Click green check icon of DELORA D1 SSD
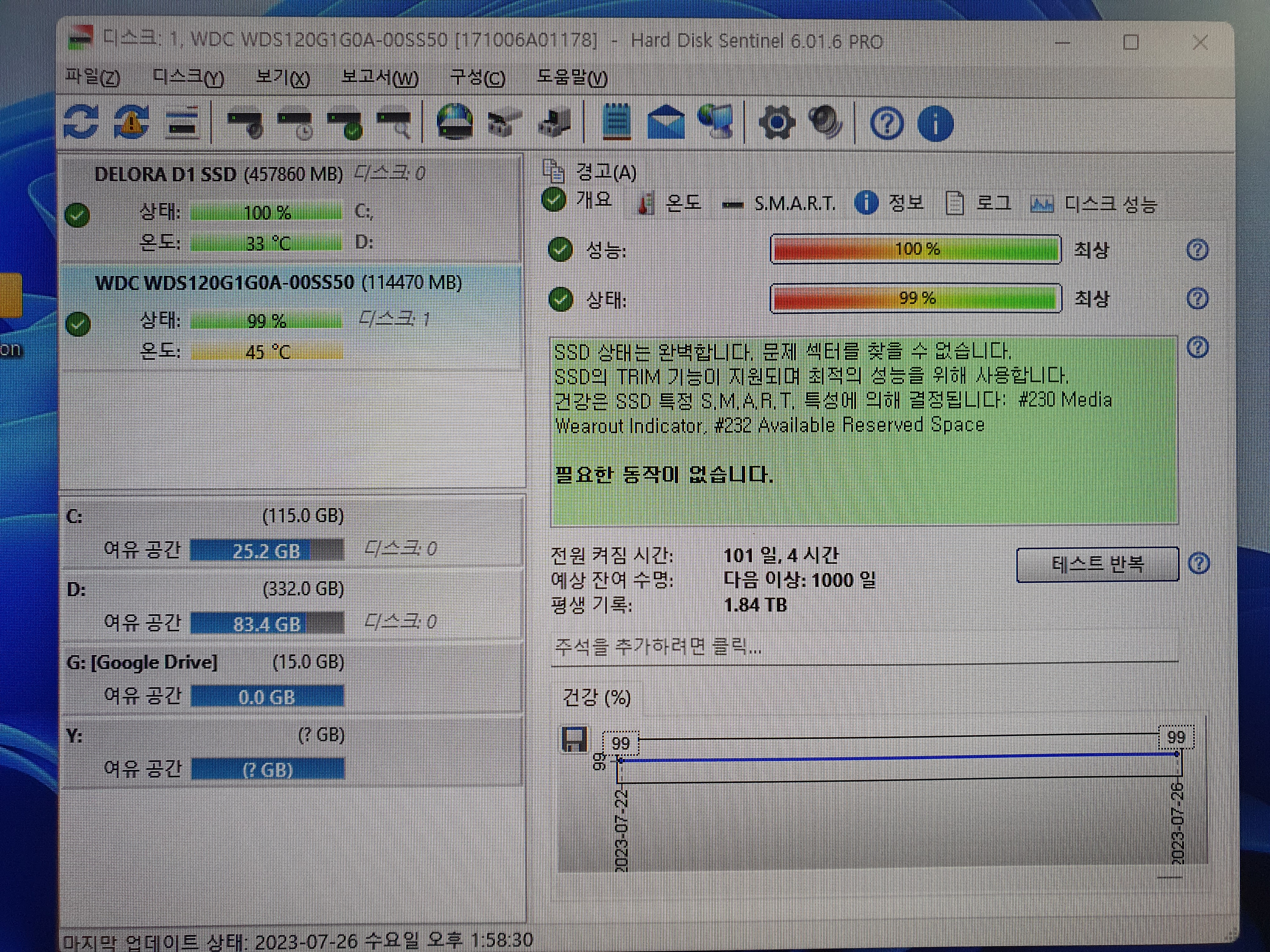 77,215
